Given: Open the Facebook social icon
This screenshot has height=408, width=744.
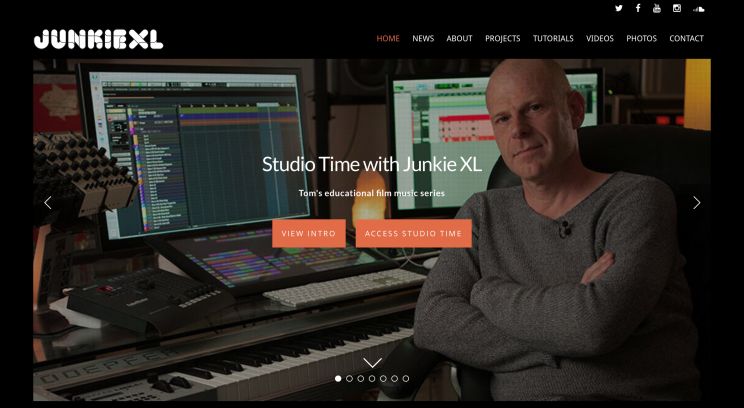Looking at the screenshot, I should pyautogui.click(x=638, y=8).
